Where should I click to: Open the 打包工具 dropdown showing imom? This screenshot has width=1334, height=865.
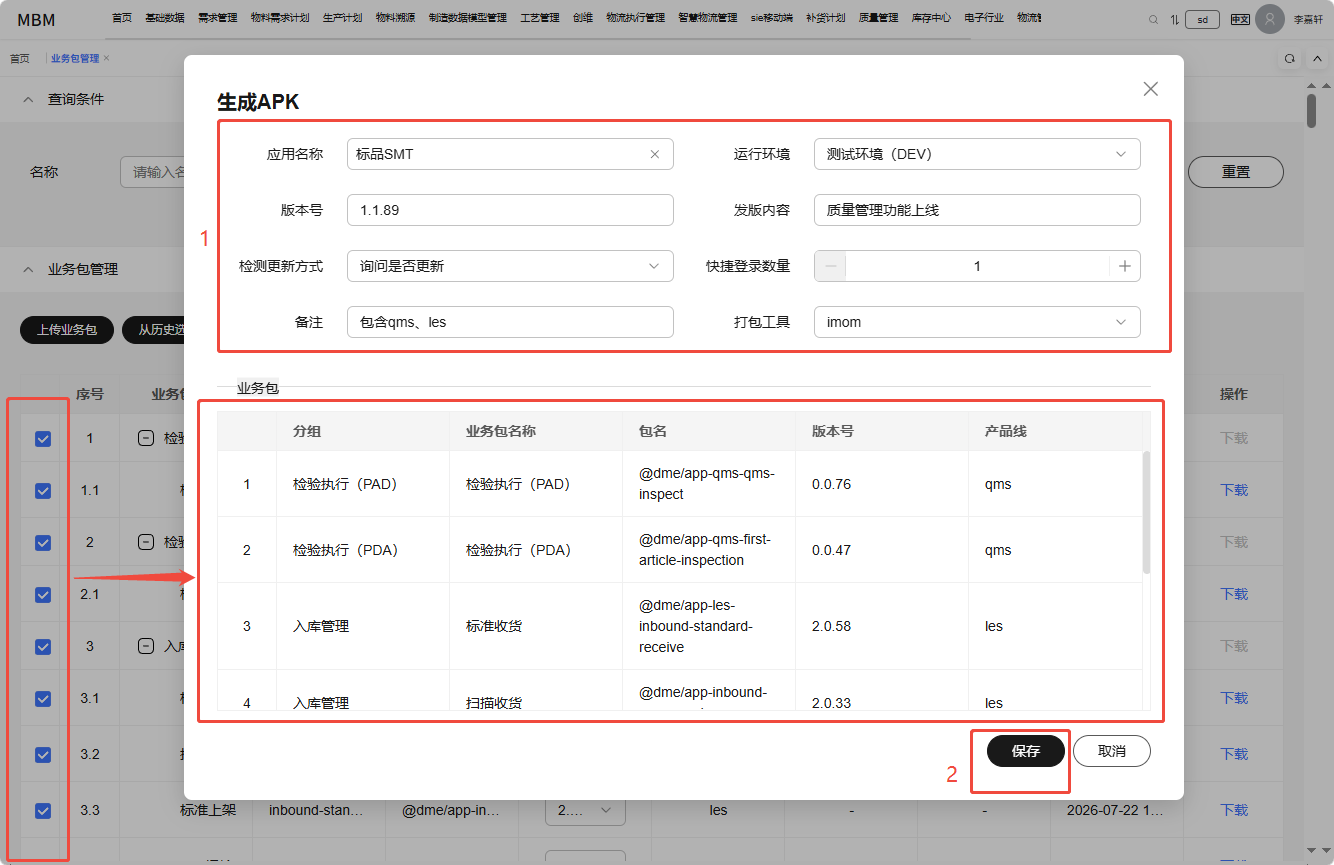[x=977, y=322]
